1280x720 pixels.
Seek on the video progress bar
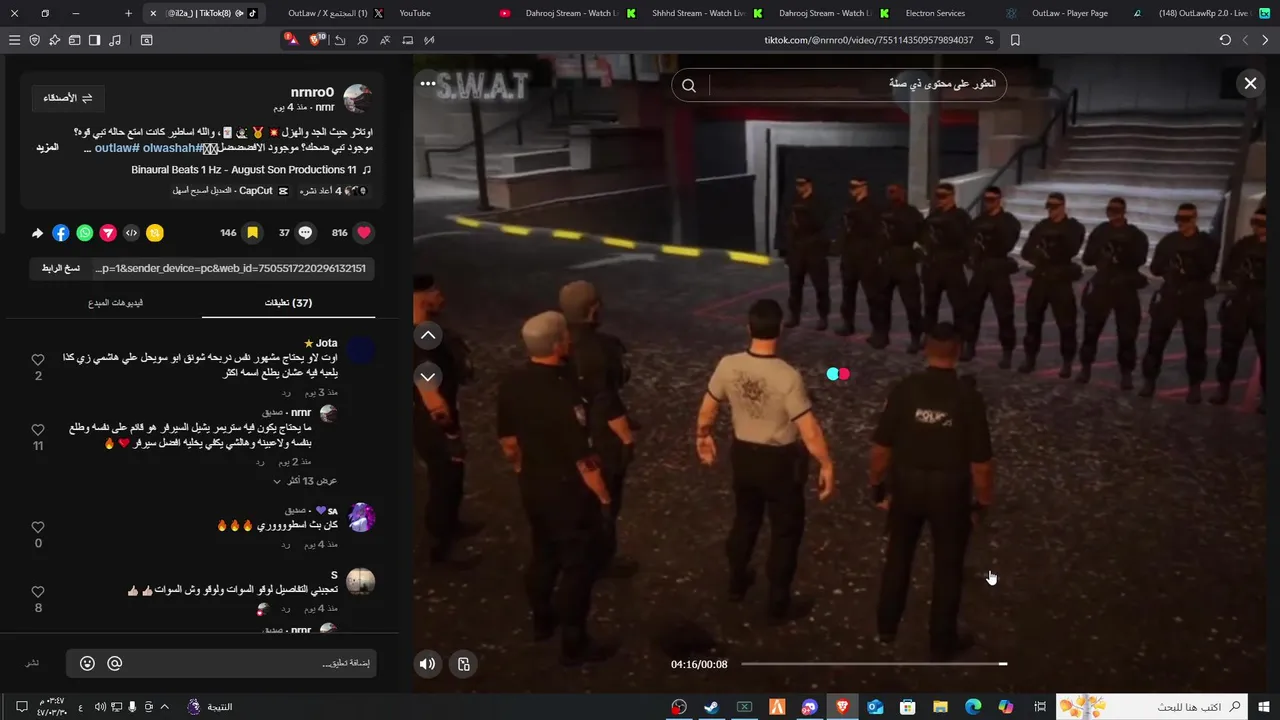tap(873, 664)
